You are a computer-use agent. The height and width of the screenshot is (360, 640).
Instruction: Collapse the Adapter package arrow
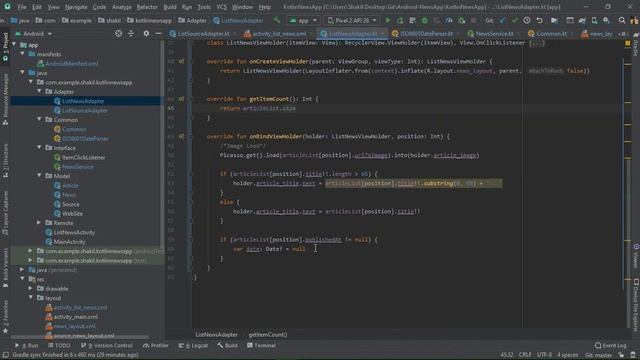point(40,91)
